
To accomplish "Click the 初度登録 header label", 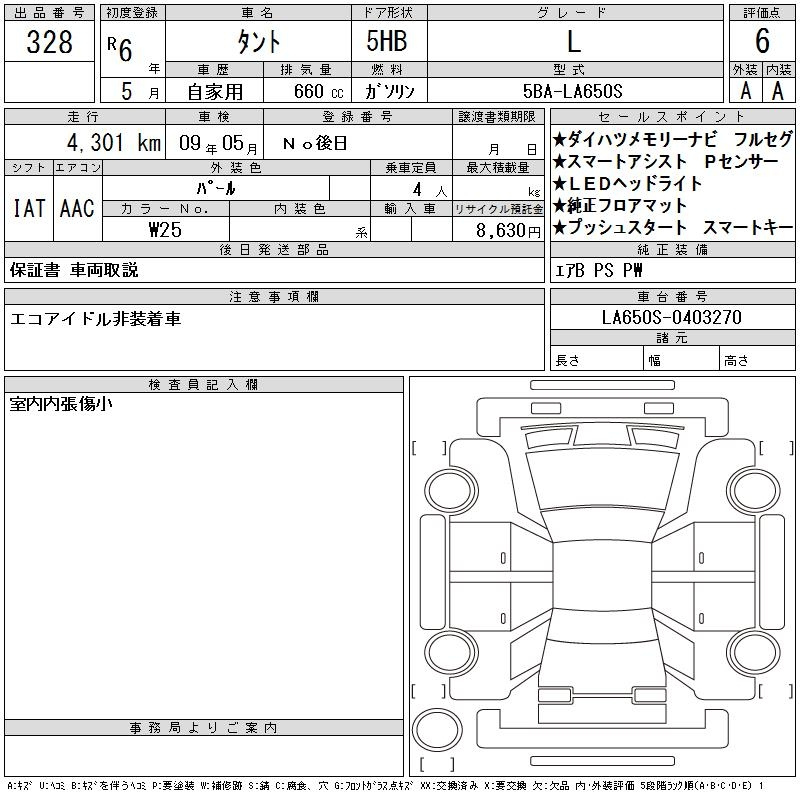I will (x=133, y=13).
